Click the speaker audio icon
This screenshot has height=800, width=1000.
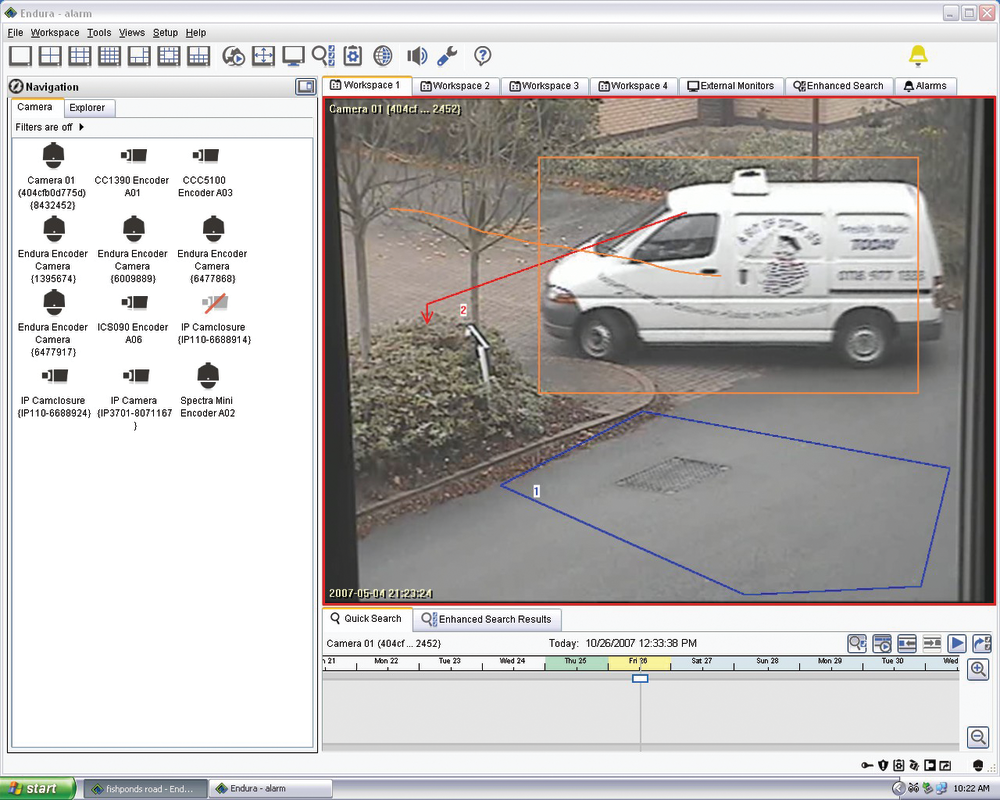pos(417,56)
